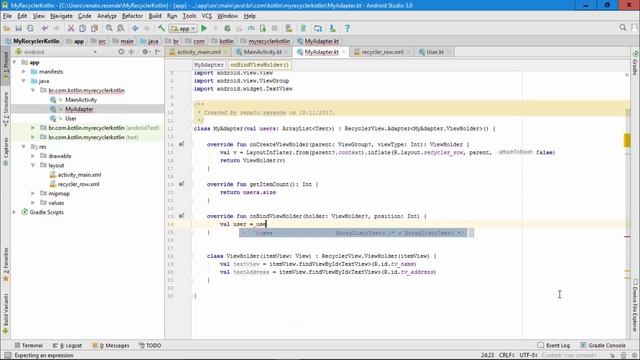Open the Messages tool window
This screenshot has width=640, height=360.
111,345
